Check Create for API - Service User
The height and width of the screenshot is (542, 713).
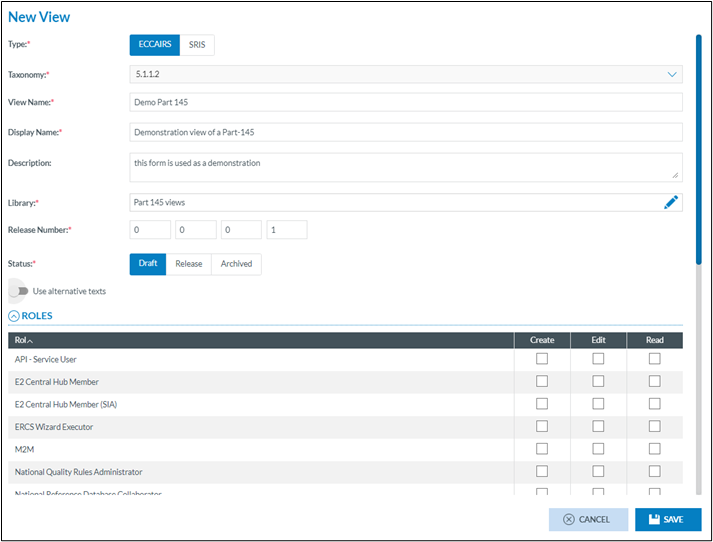[542, 359]
